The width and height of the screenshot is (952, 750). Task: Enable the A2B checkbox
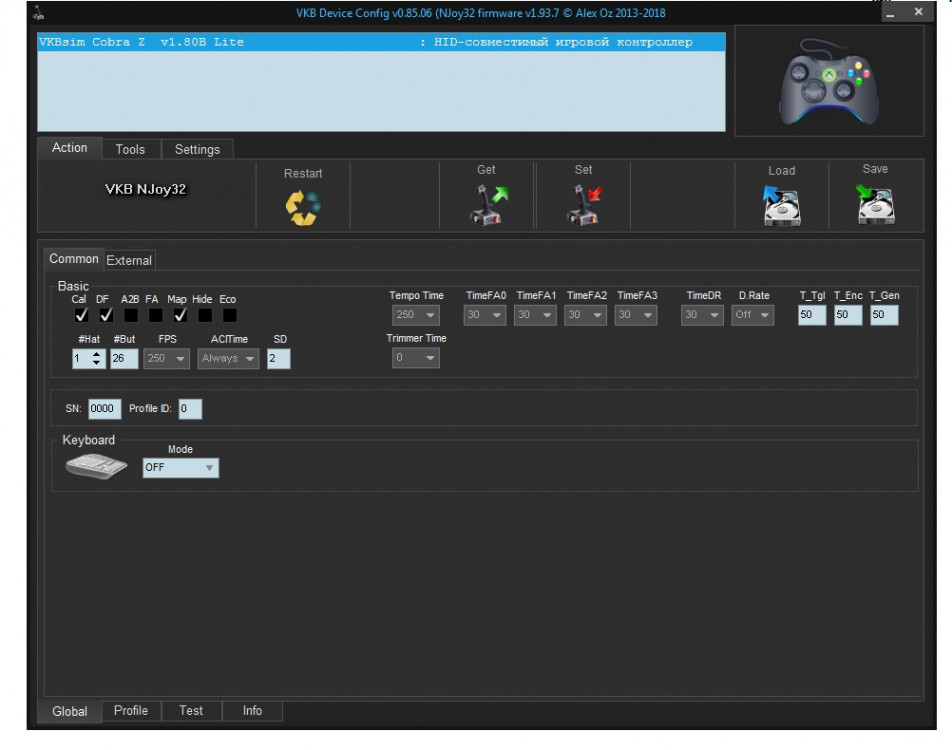pyautogui.click(x=131, y=316)
